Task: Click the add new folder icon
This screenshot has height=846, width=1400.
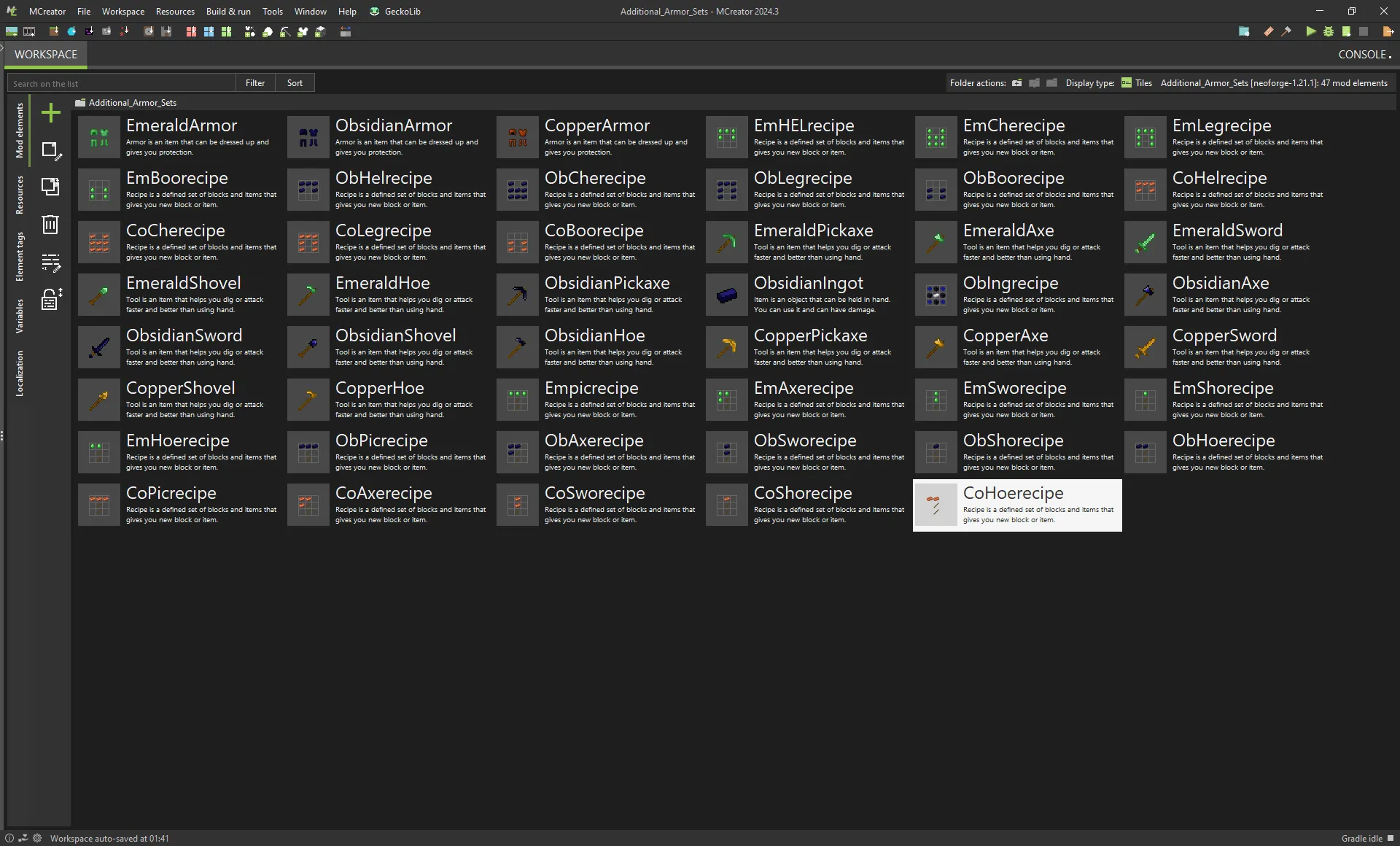Action: [1016, 82]
